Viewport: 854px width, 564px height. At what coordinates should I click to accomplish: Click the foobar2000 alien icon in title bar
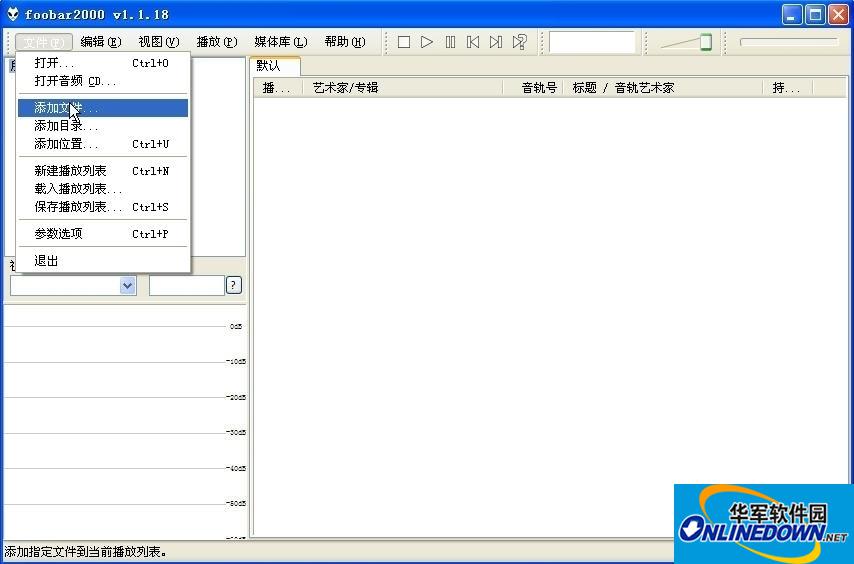click(13, 14)
